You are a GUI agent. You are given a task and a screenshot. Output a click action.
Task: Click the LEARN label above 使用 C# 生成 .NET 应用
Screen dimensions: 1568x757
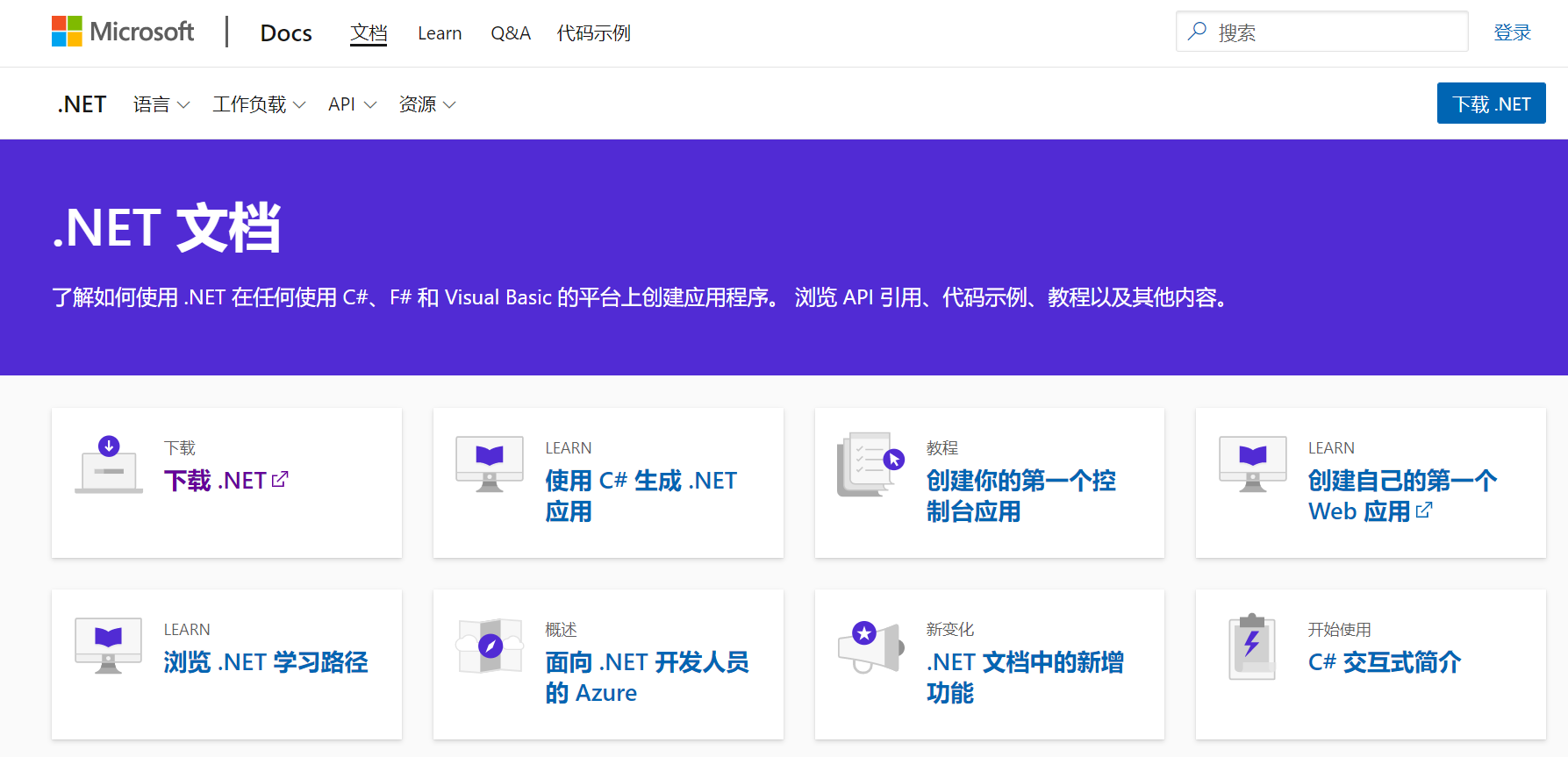pos(569,448)
